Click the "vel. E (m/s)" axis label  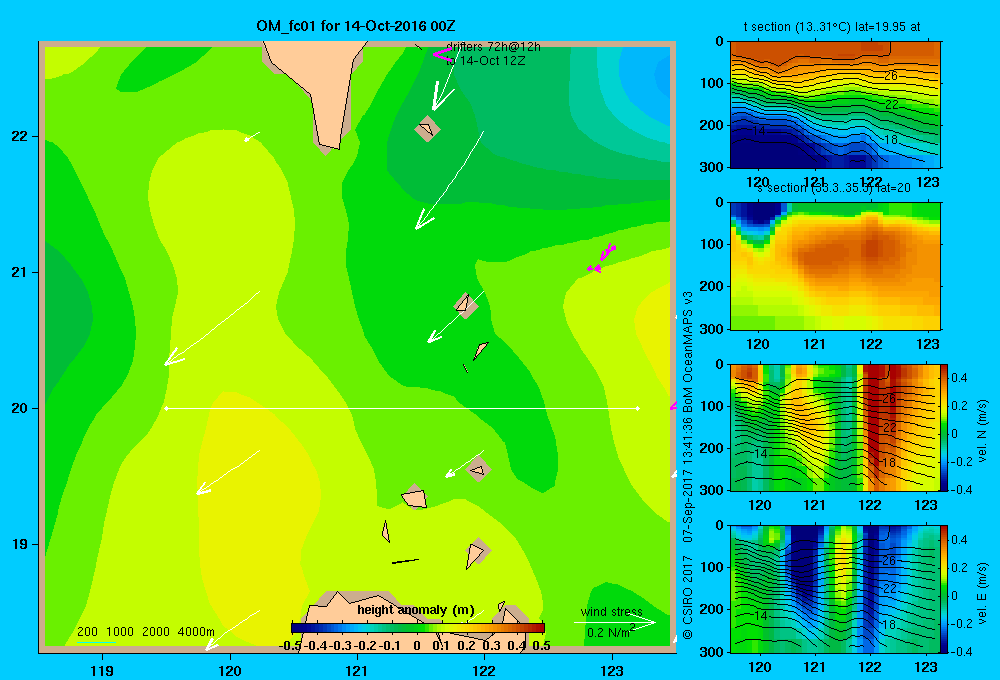pos(982,593)
